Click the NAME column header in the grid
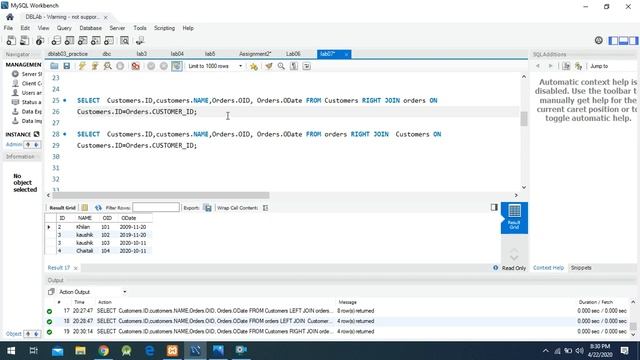 click(x=84, y=218)
